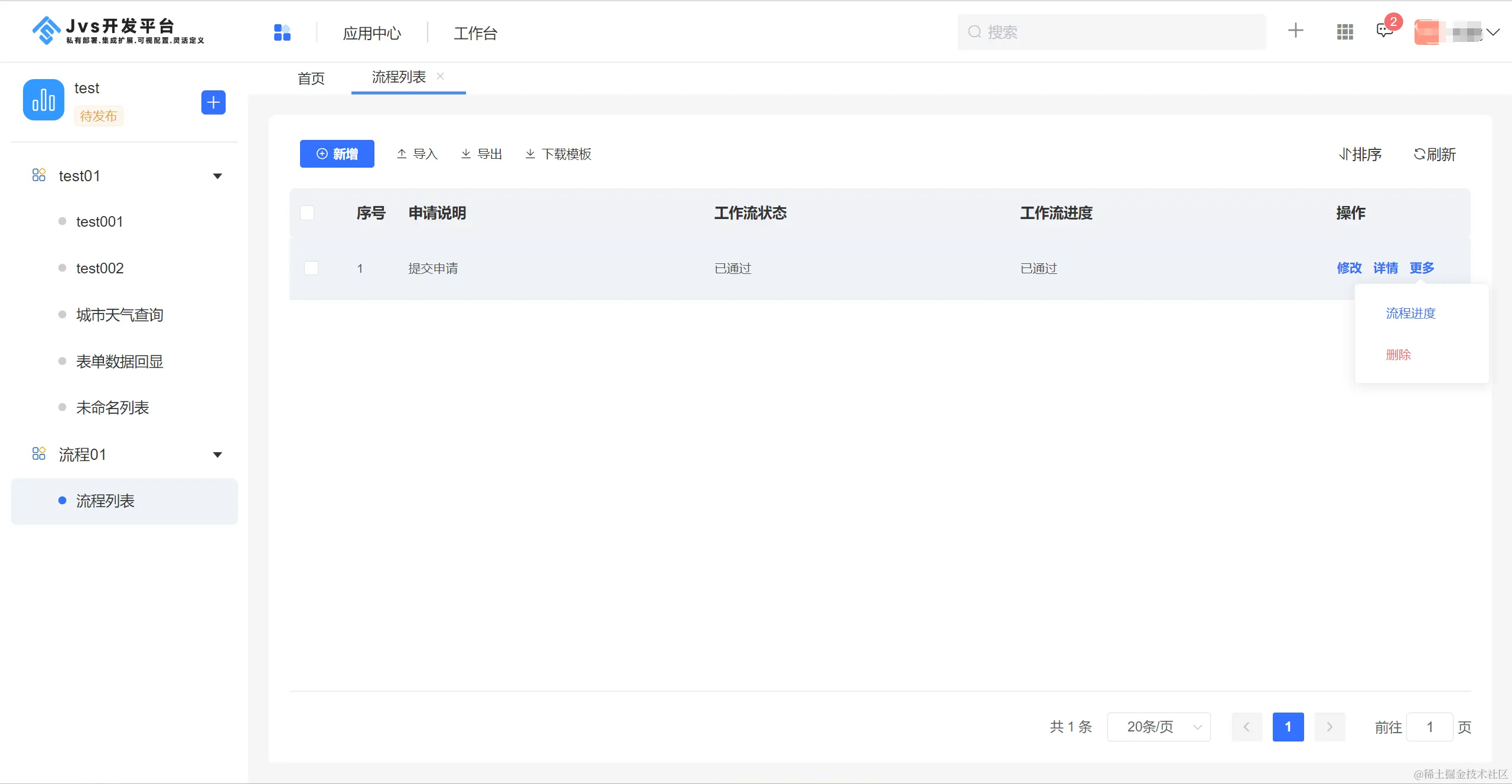
Task: Click the blue plus icon beside test app
Action: [x=213, y=103]
